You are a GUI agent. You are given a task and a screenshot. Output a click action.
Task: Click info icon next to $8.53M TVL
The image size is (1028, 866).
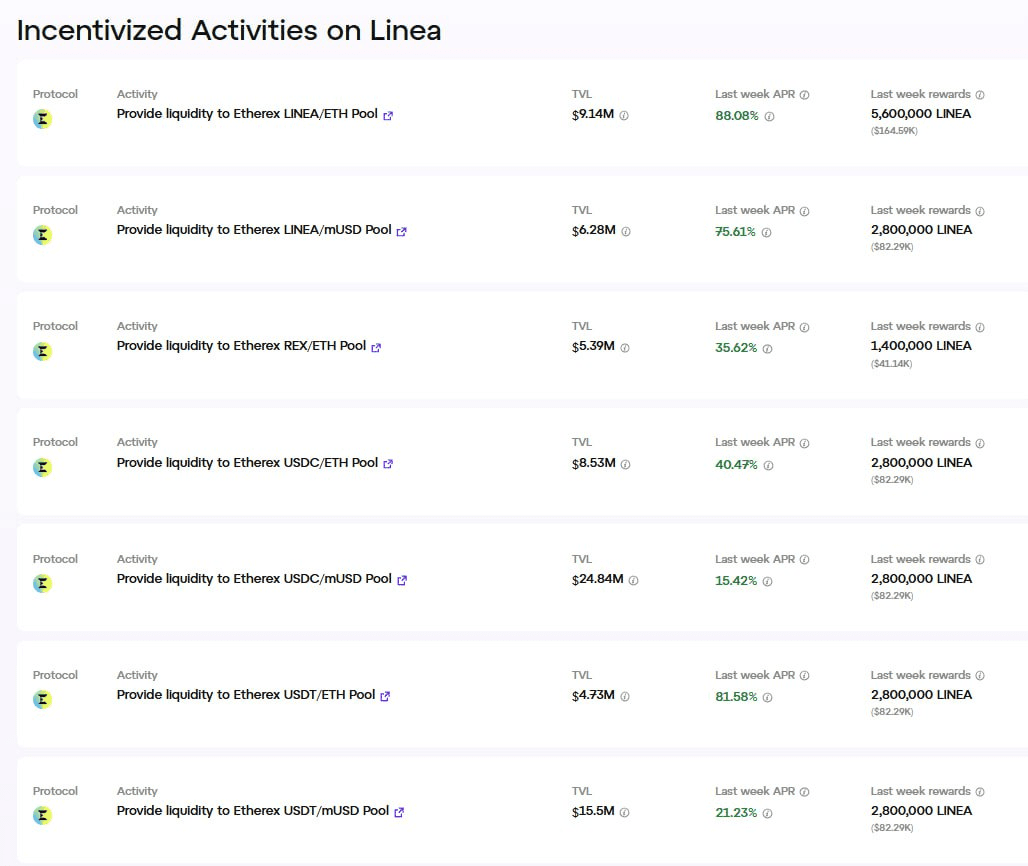point(625,464)
